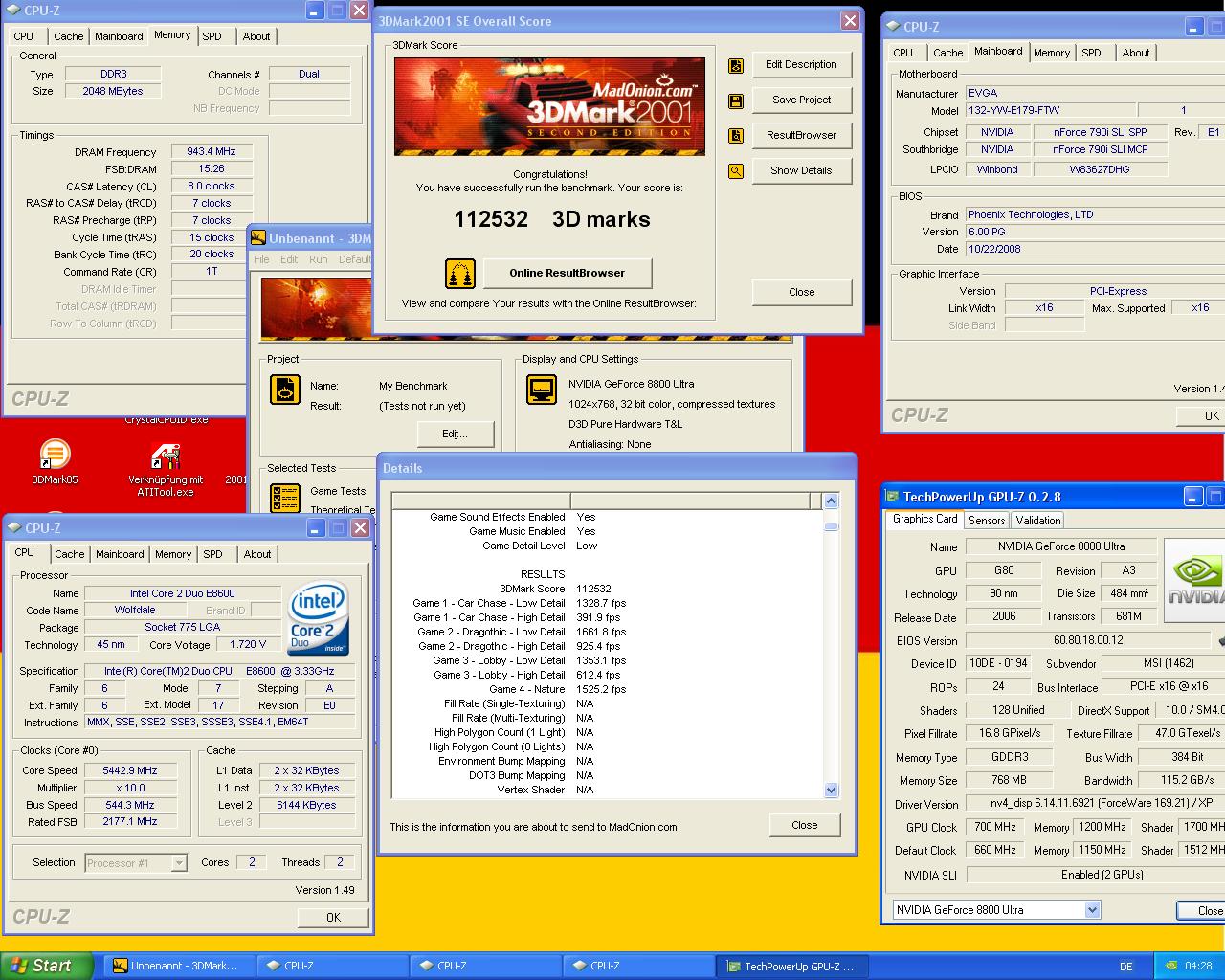The height and width of the screenshot is (980, 1225).
Task: Click the Details list scrollbar down arrow
Action: [831, 790]
